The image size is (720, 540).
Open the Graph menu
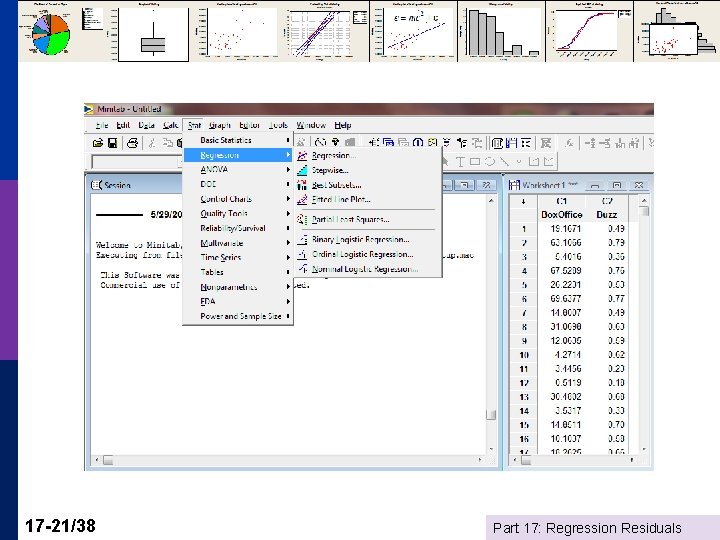(x=219, y=125)
